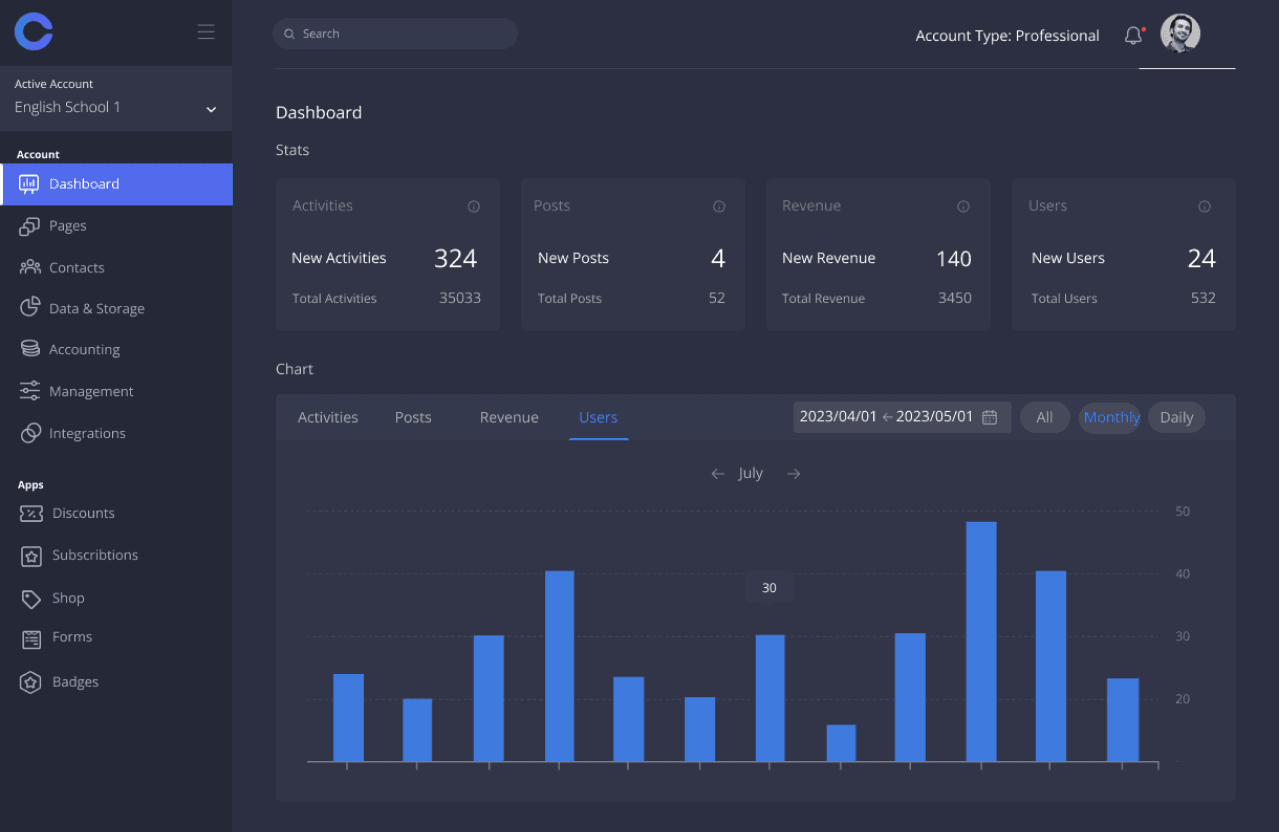Image resolution: width=1280 pixels, height=832 pixels.
Task: Open the user profile avatar menu
Action: point(1180,34)
